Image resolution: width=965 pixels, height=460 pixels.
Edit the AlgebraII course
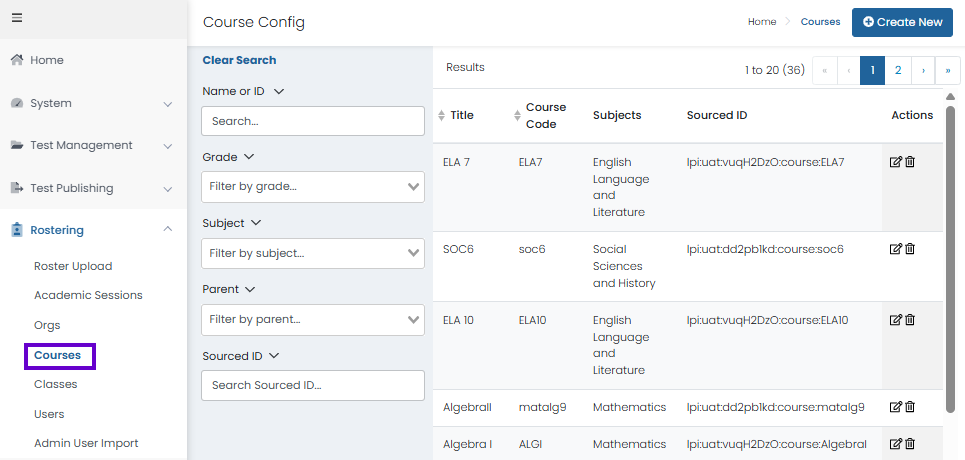[896, 406]
